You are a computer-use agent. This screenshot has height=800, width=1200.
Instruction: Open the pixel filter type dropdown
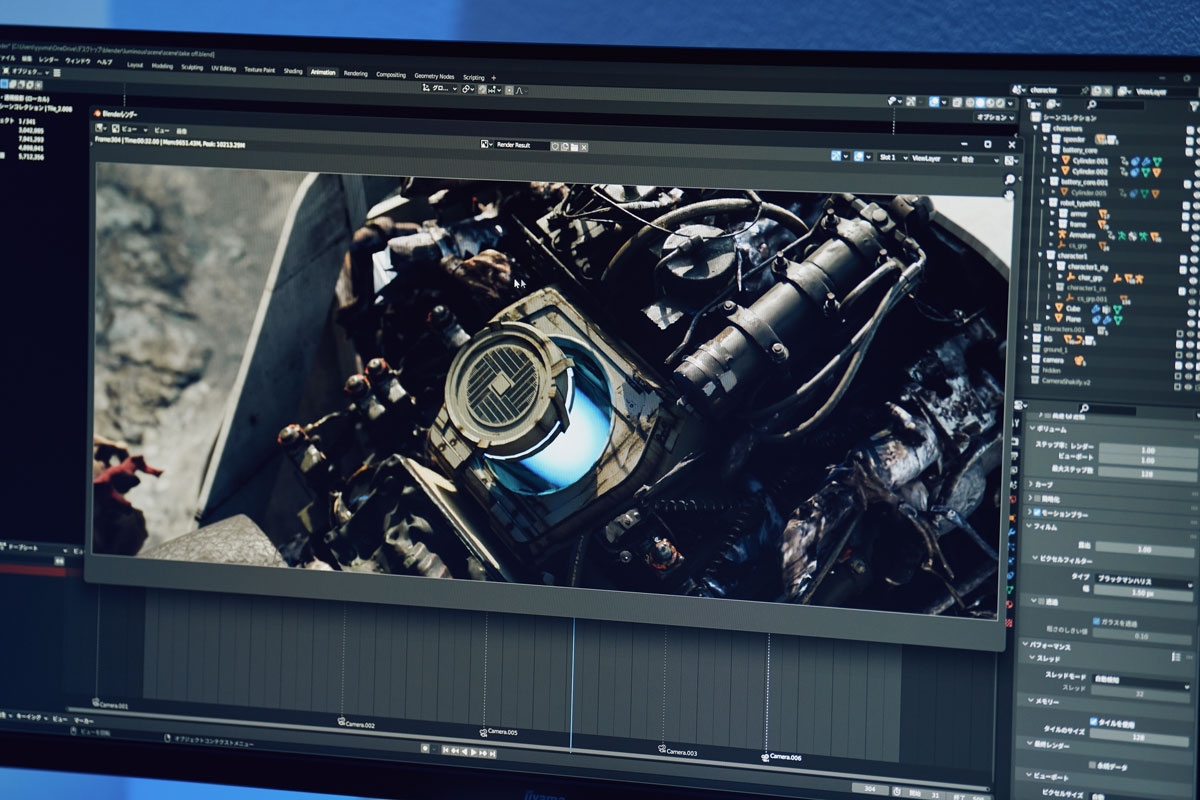[x=1145, y=581]
